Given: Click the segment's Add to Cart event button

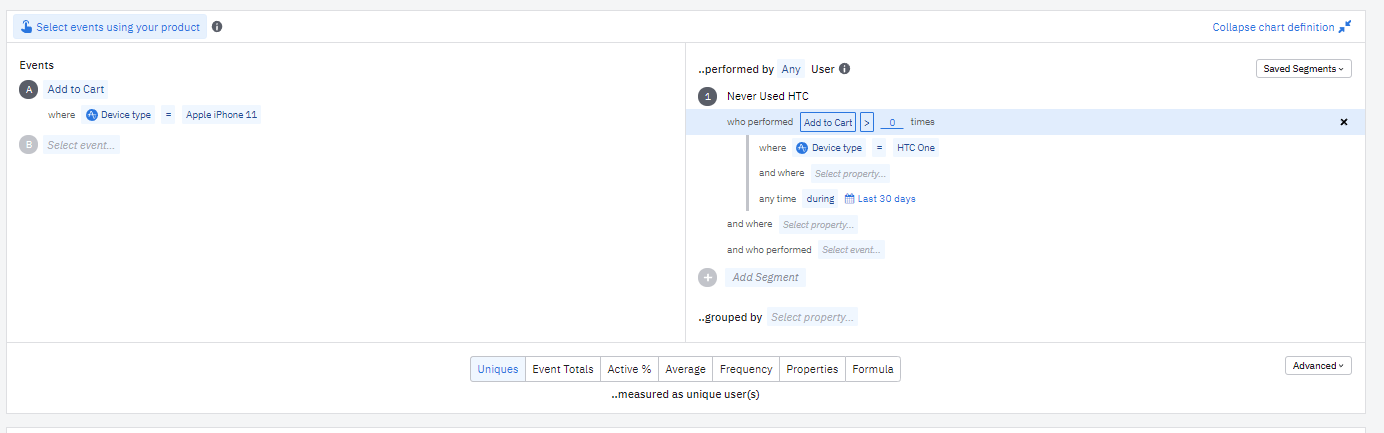Looking at the screenshot, I should [x=828, y=122].
